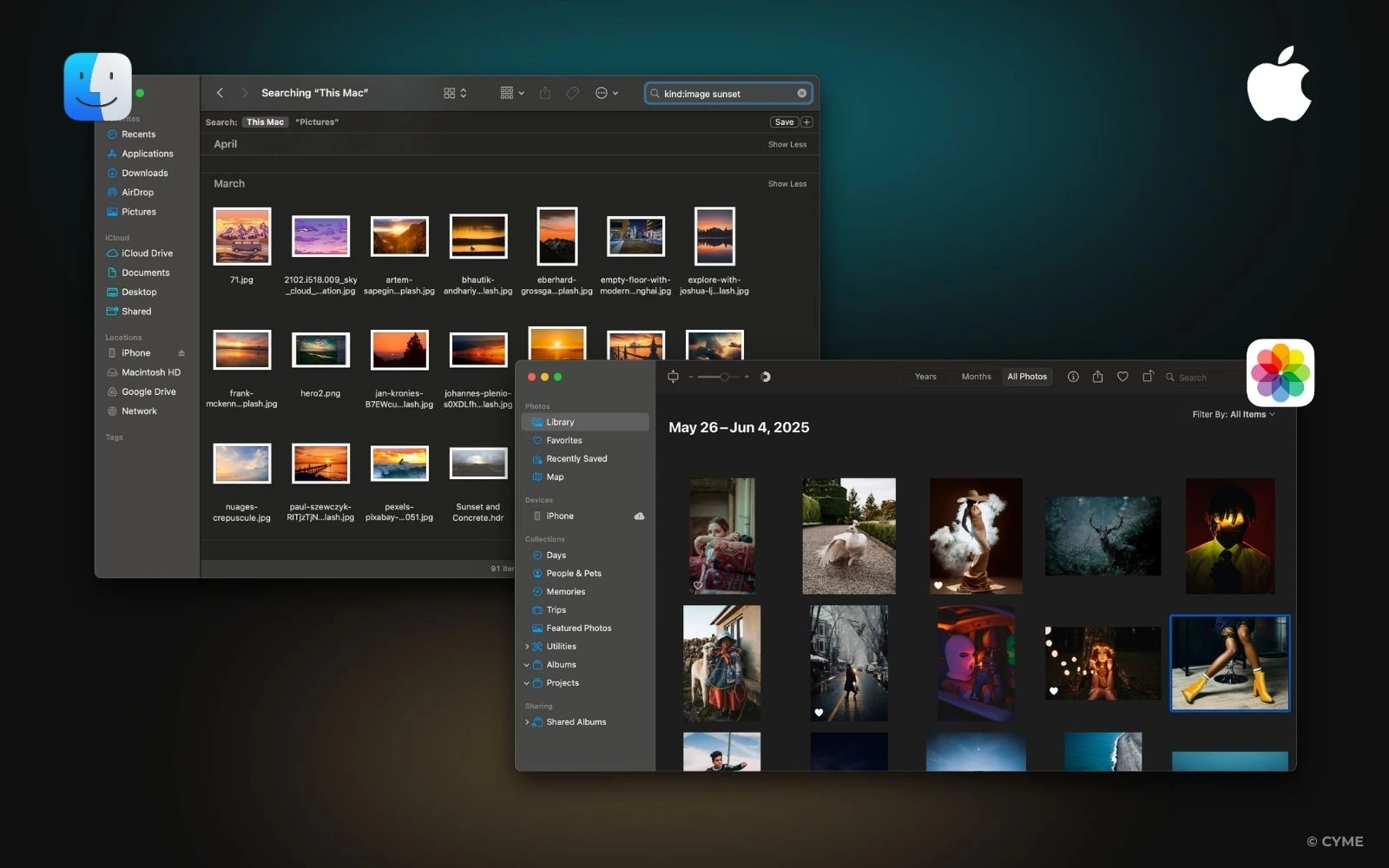Expand Shared Albums in Photos sidebar
The width and height of the screenshot is (1389, 868).
(x=527, y=722)
